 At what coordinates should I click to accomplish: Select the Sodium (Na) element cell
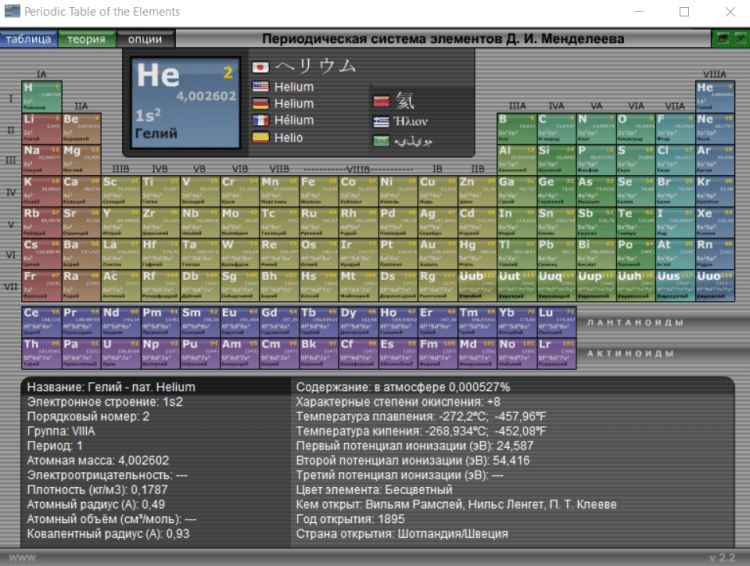42,160
